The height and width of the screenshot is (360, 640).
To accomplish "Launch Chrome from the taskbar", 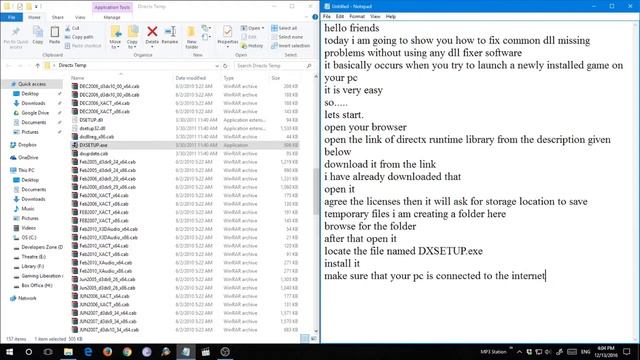I will (127, 351).
